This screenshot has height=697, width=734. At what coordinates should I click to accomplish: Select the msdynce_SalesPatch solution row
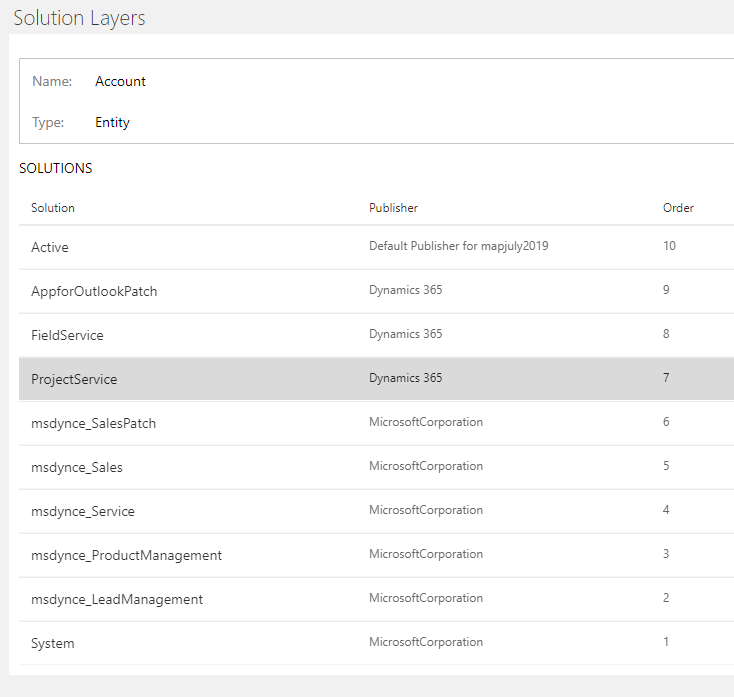click(376, 423)
